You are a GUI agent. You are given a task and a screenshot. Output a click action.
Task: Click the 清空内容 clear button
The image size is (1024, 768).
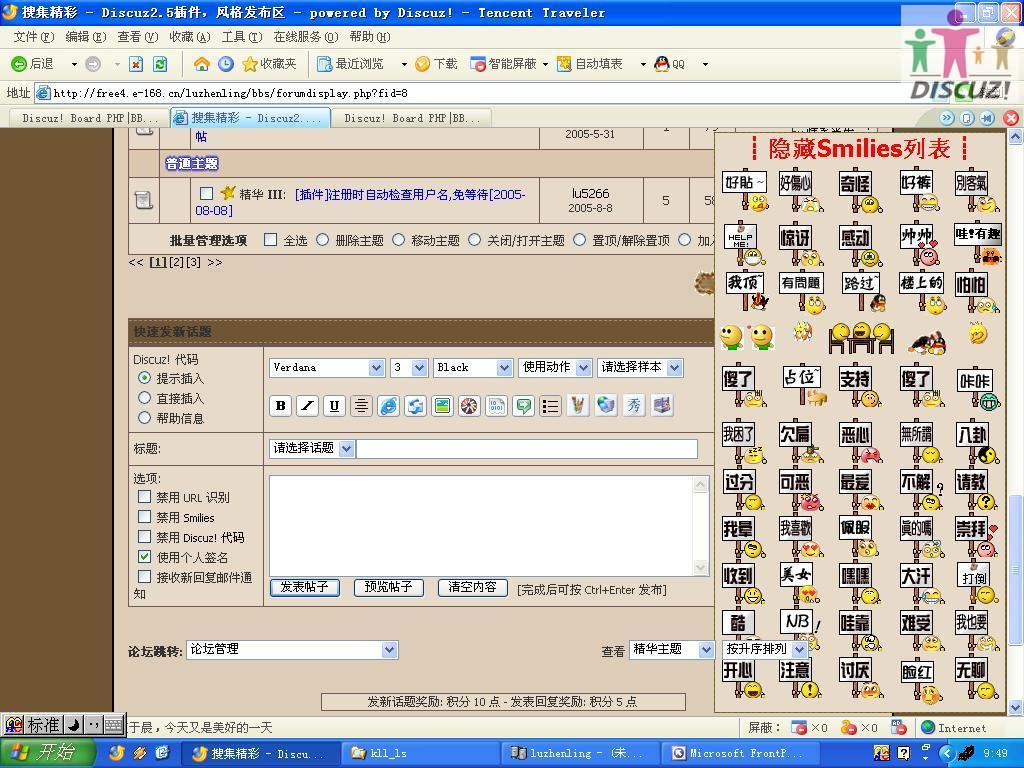coord(472,588)
